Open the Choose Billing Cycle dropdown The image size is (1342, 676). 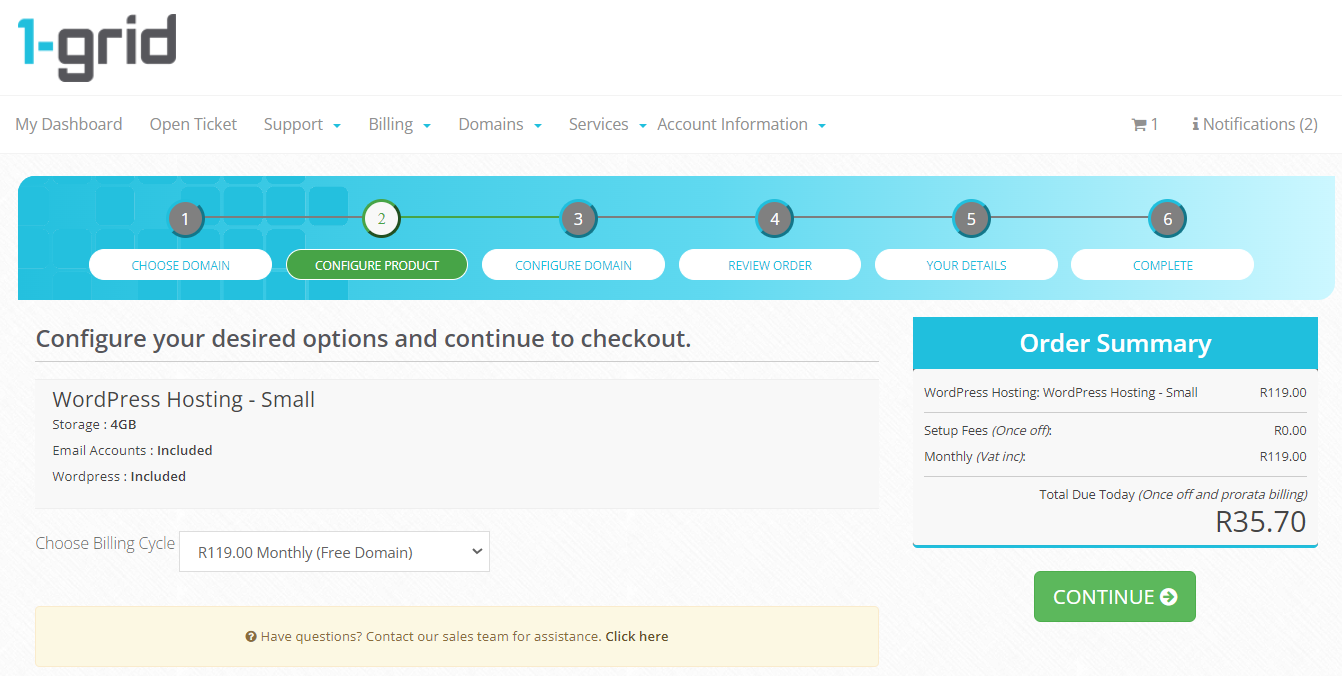(x=334, y=552)
